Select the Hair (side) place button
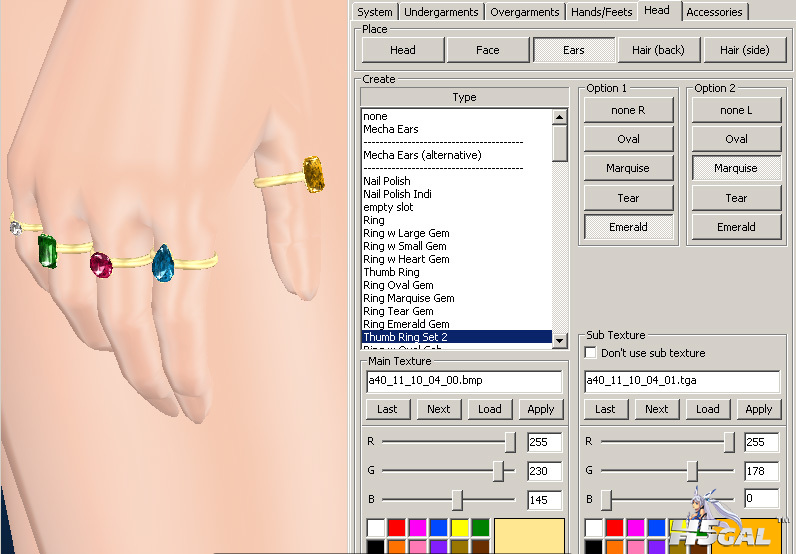796x554 pixels. [745, 50]
